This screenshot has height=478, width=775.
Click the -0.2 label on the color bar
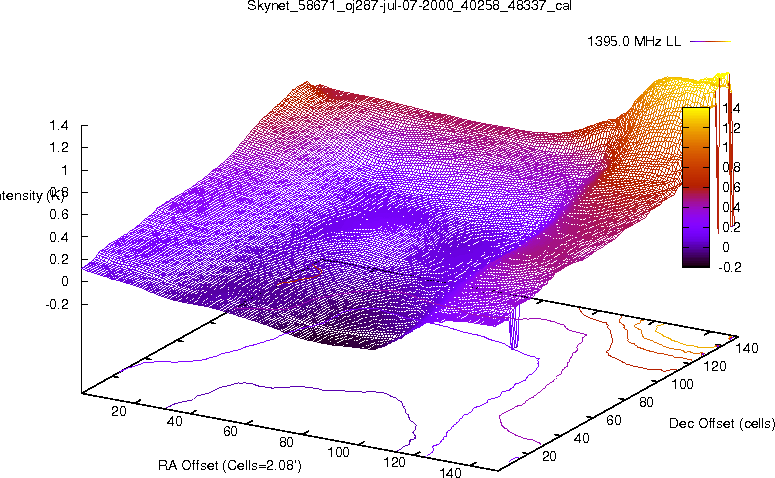point(730,267)
